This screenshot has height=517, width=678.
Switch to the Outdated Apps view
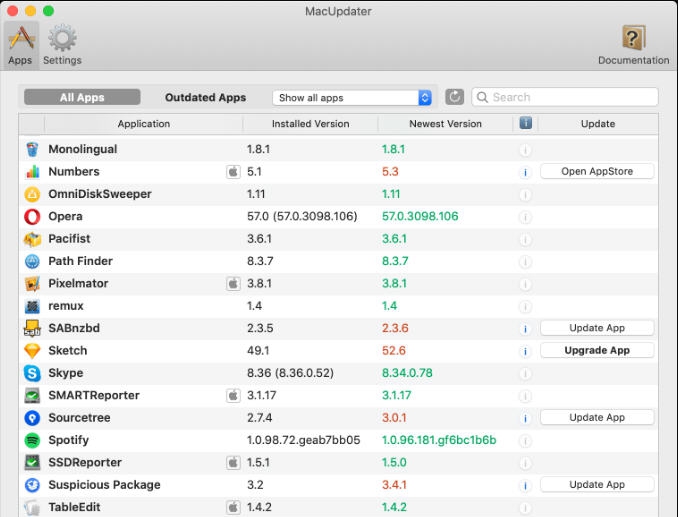tap(205, 98)
